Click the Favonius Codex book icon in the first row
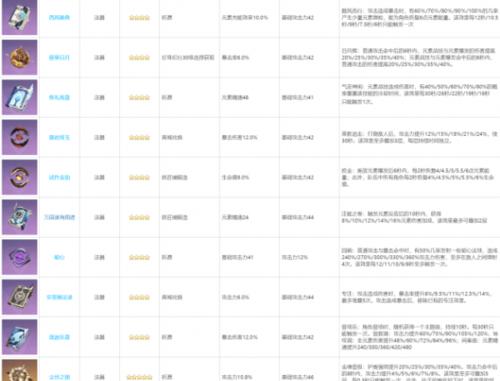Viewport: 500px width, 381px height. point(19,17)
